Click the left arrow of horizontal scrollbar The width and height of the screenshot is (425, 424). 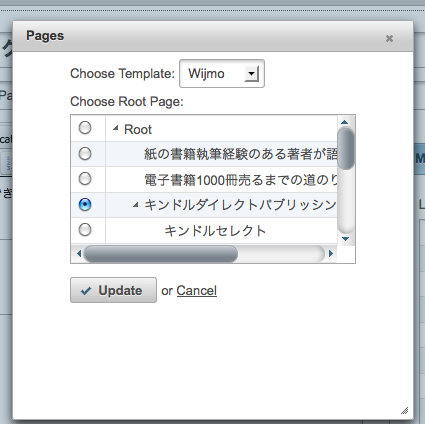pyautogui.click(x=79, y=254)
